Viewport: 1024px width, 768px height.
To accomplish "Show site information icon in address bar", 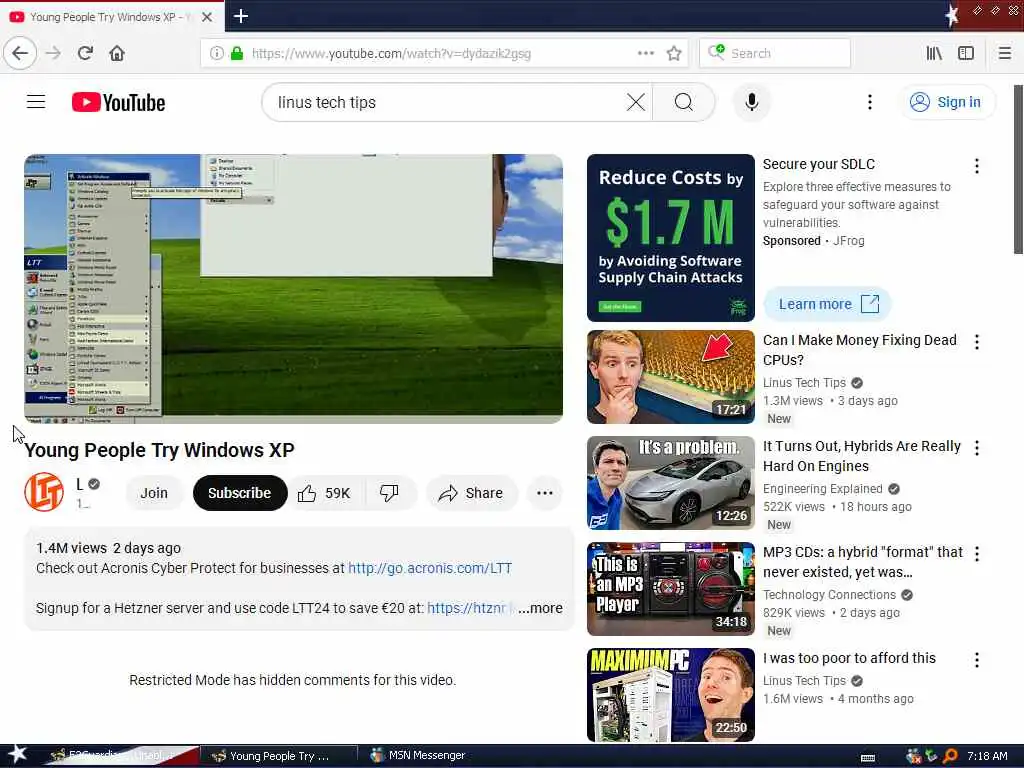I will pyautogui.click(x=216, y=54).
